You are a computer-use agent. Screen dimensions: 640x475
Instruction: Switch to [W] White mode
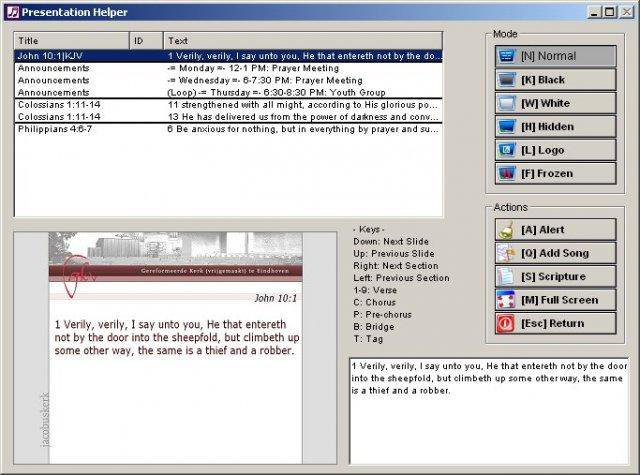(x=556, y=103)
